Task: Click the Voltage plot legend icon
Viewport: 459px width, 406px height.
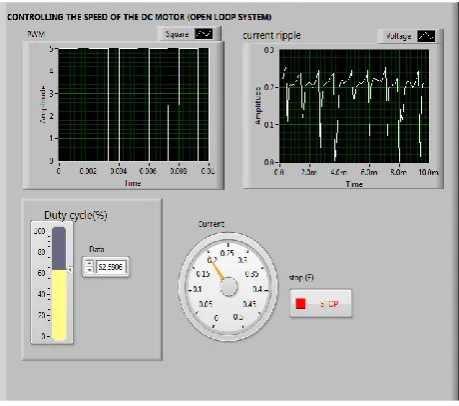Action: [x=426, y=36]
